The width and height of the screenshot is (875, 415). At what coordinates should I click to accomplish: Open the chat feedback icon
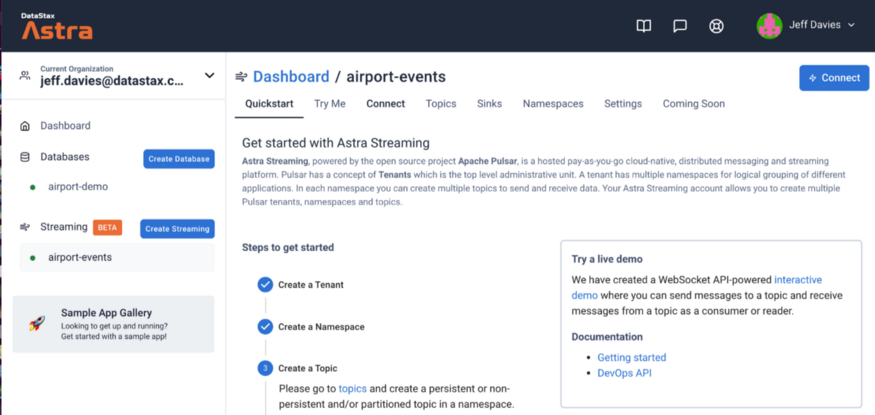coord(680,26)
